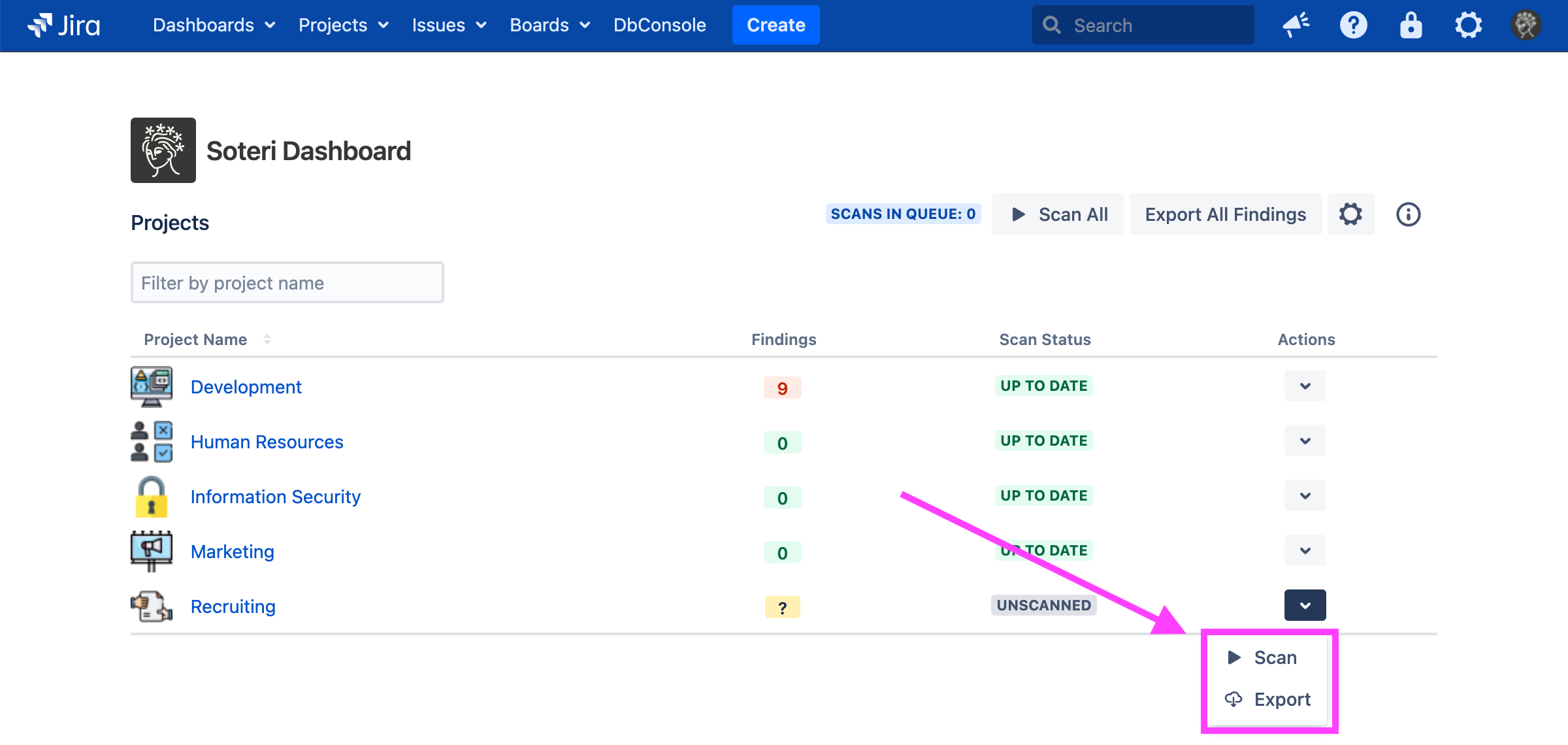1568x745 pixels.
Task: Open the user profile avatar
Action: (x=1526, y=25)
